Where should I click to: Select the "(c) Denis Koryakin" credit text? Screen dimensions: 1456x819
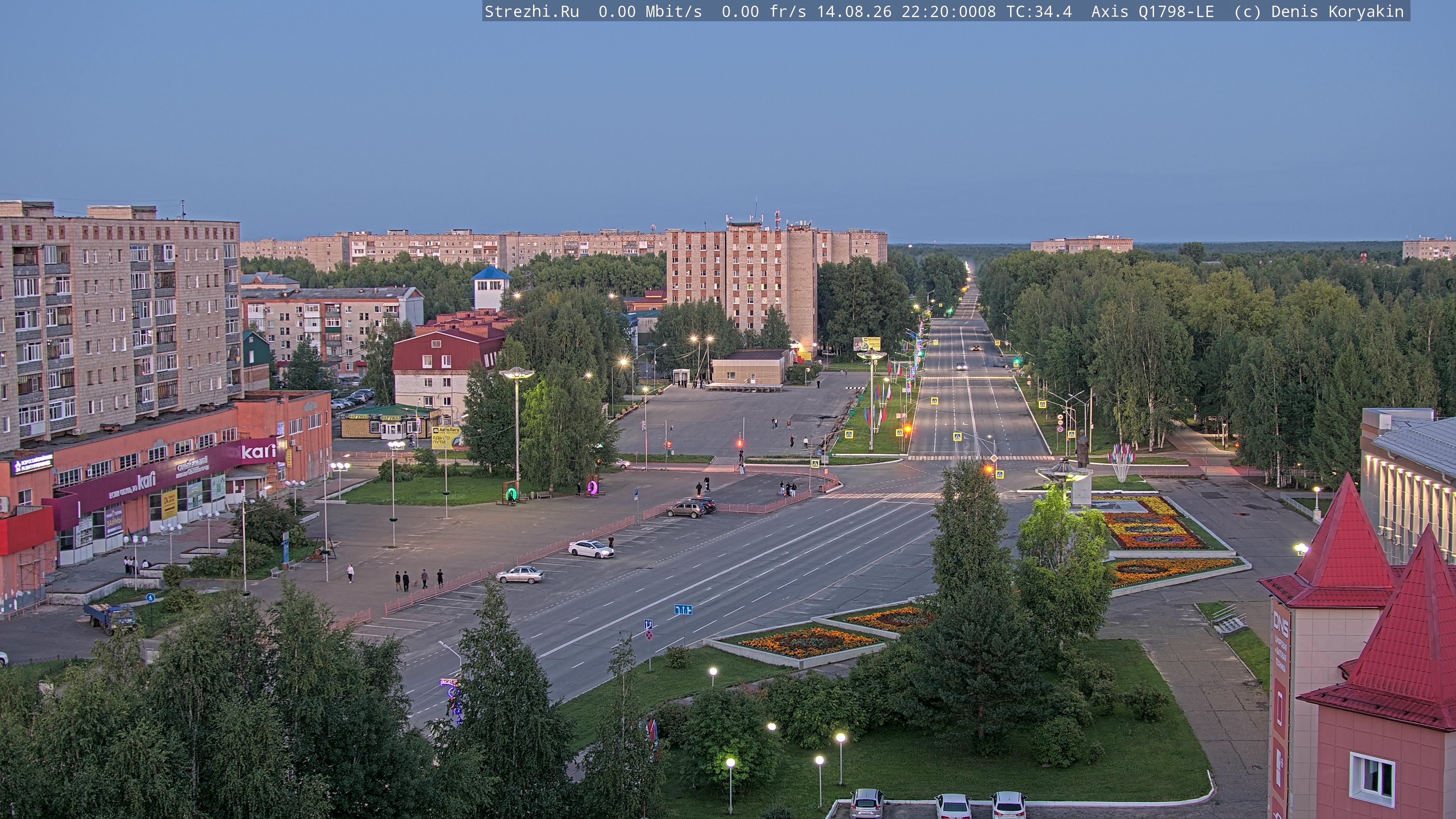click(1319, 12)
